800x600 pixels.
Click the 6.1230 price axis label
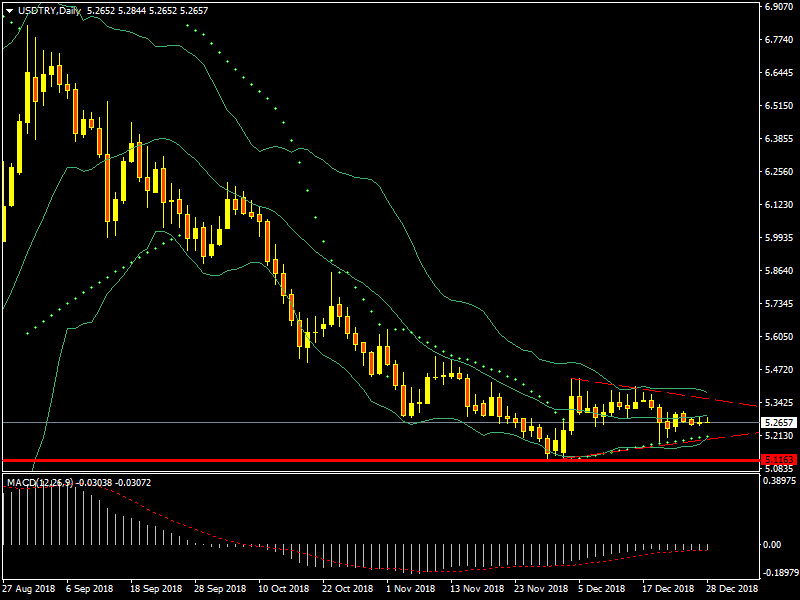tap(778, 205)
